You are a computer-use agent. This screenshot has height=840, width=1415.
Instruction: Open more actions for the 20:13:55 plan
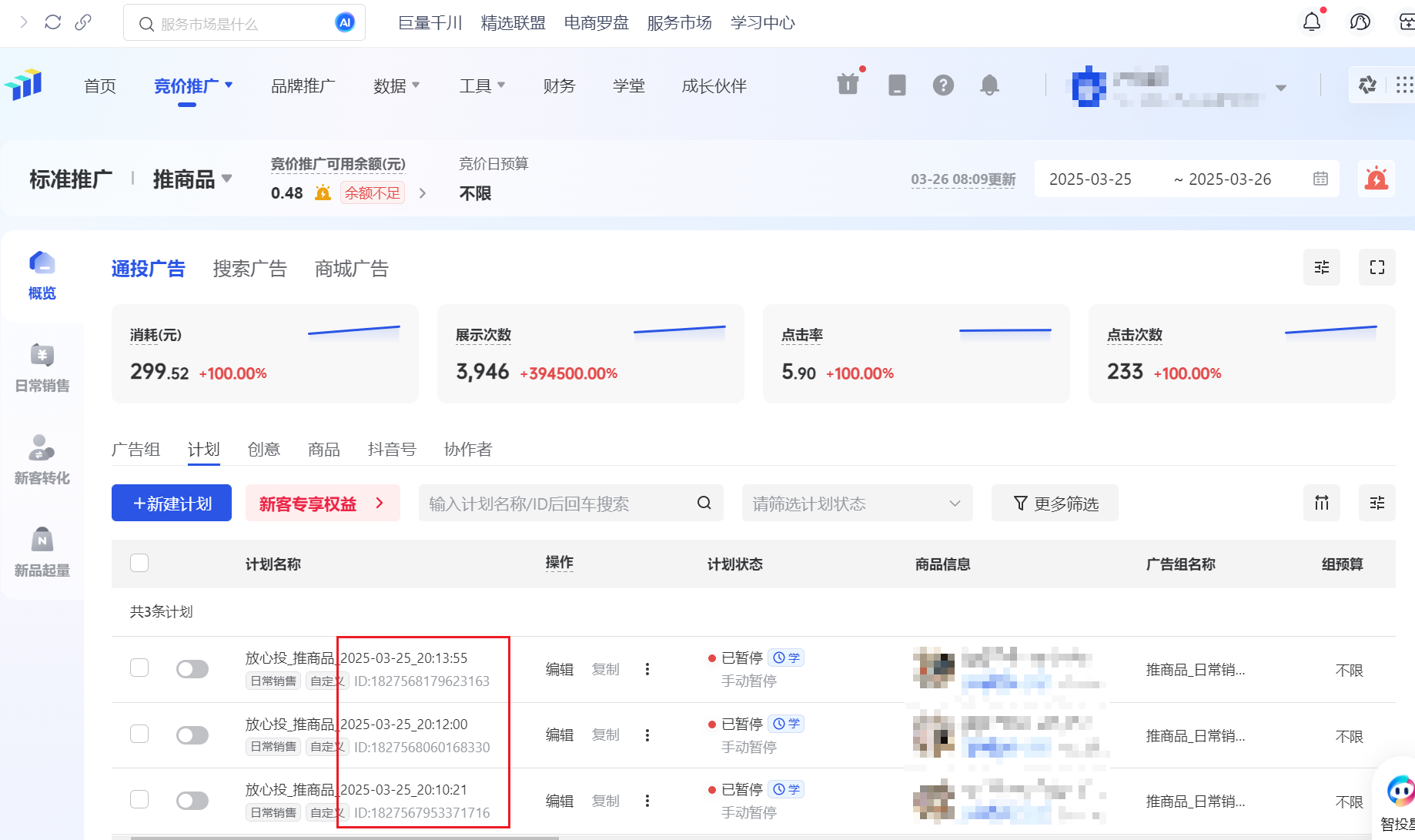pos(647,669)
